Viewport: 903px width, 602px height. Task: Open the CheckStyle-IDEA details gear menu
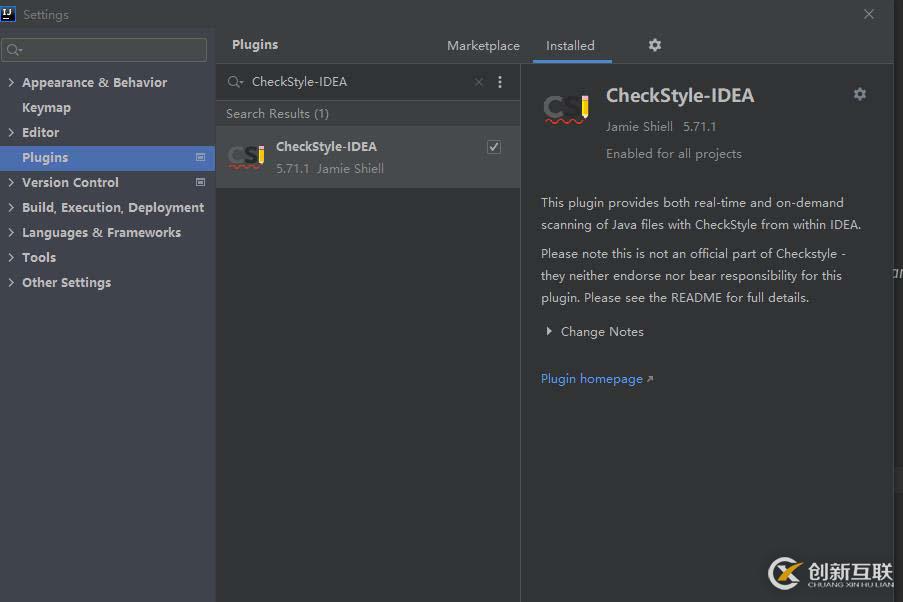click(x=860, y=94)
